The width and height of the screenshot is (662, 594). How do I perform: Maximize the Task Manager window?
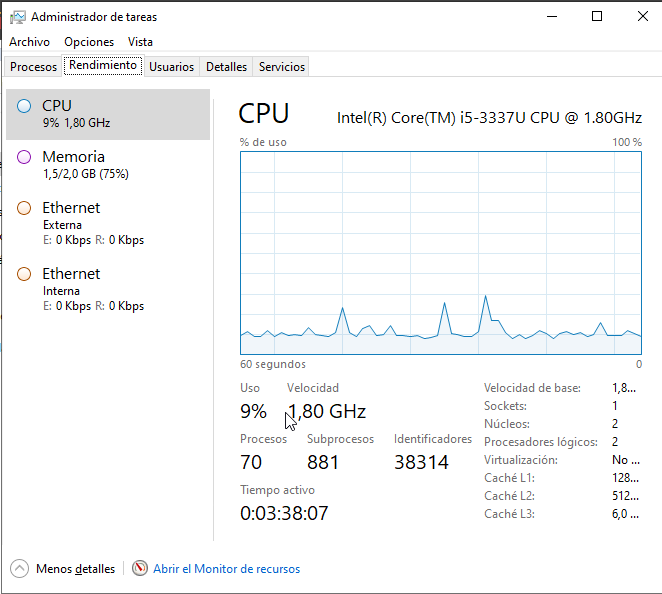tap(597, 16)
